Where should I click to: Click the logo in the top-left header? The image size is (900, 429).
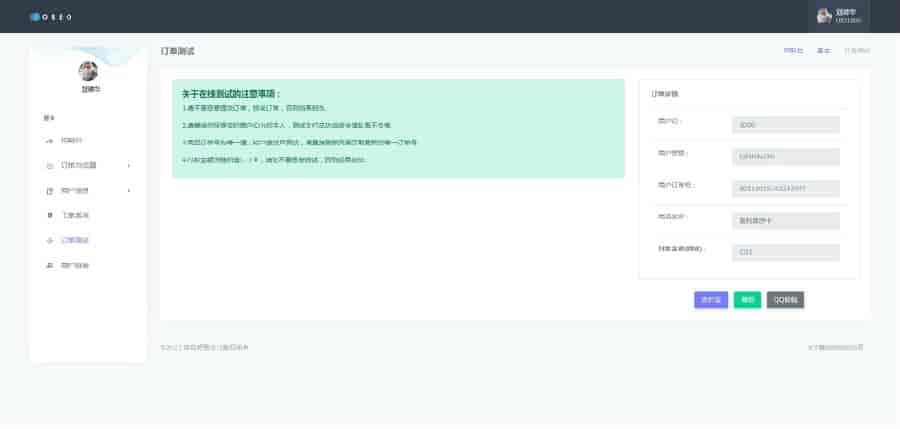tap(52, 17)
